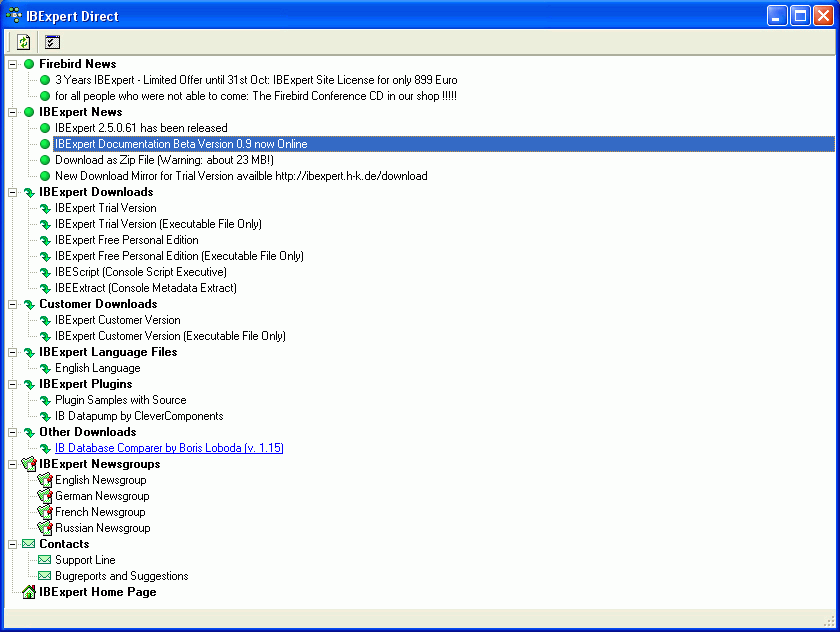This screenshot has height=632, width=840.
Task: Collapse the Other Downloads node
Action: tap(13, 432)
